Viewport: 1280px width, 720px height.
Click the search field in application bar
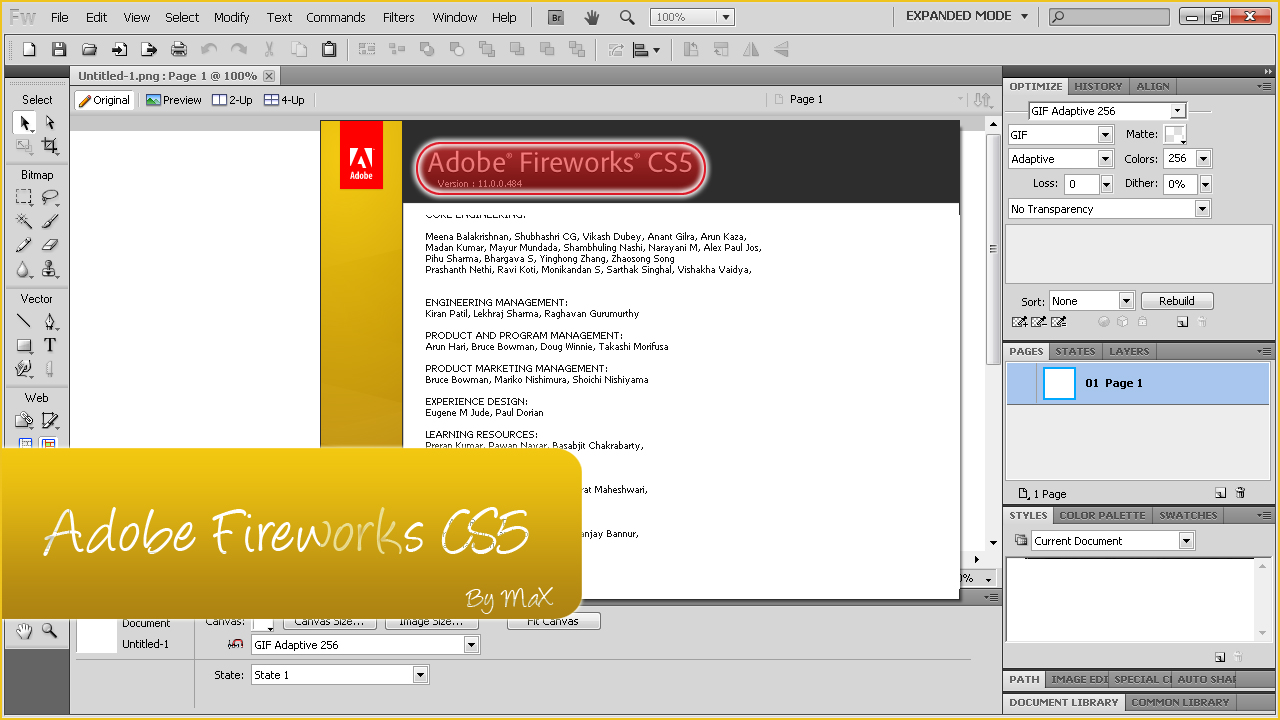[x=1109, y=17]
